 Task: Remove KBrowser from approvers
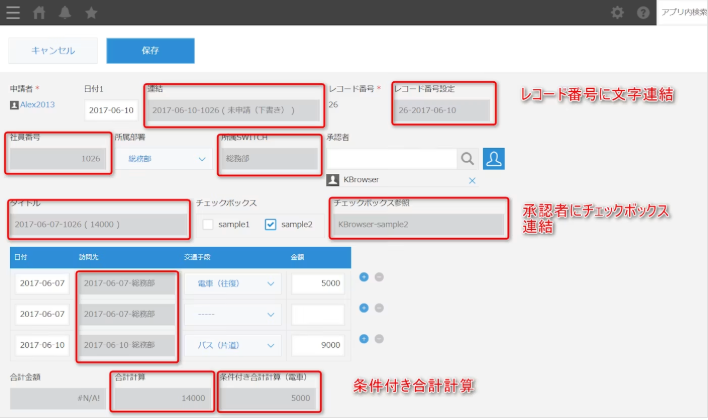(x=472, y=180)
